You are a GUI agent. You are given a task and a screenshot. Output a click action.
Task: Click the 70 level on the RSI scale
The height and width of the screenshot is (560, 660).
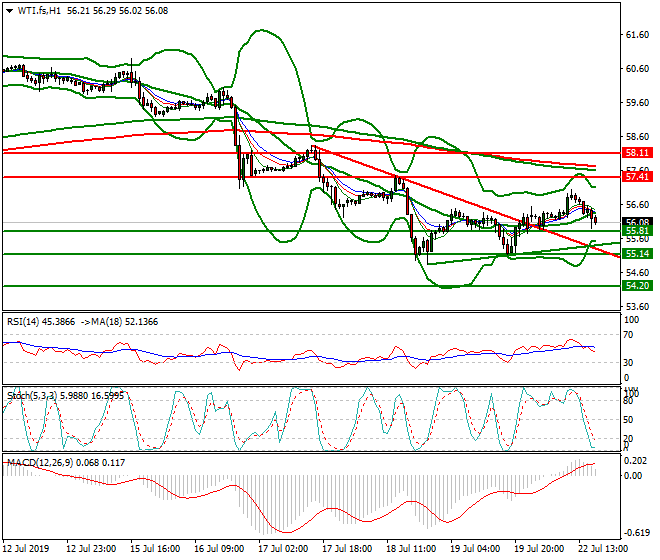click(x=630, y=335)
